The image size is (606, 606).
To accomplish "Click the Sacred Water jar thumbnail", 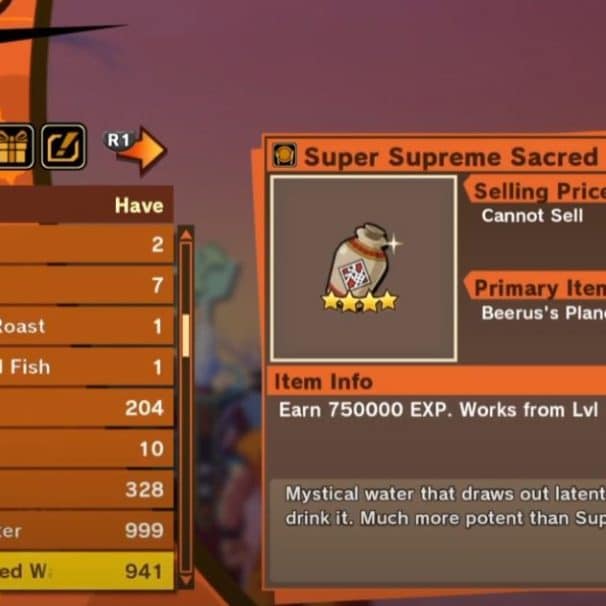I will [364, 269].
